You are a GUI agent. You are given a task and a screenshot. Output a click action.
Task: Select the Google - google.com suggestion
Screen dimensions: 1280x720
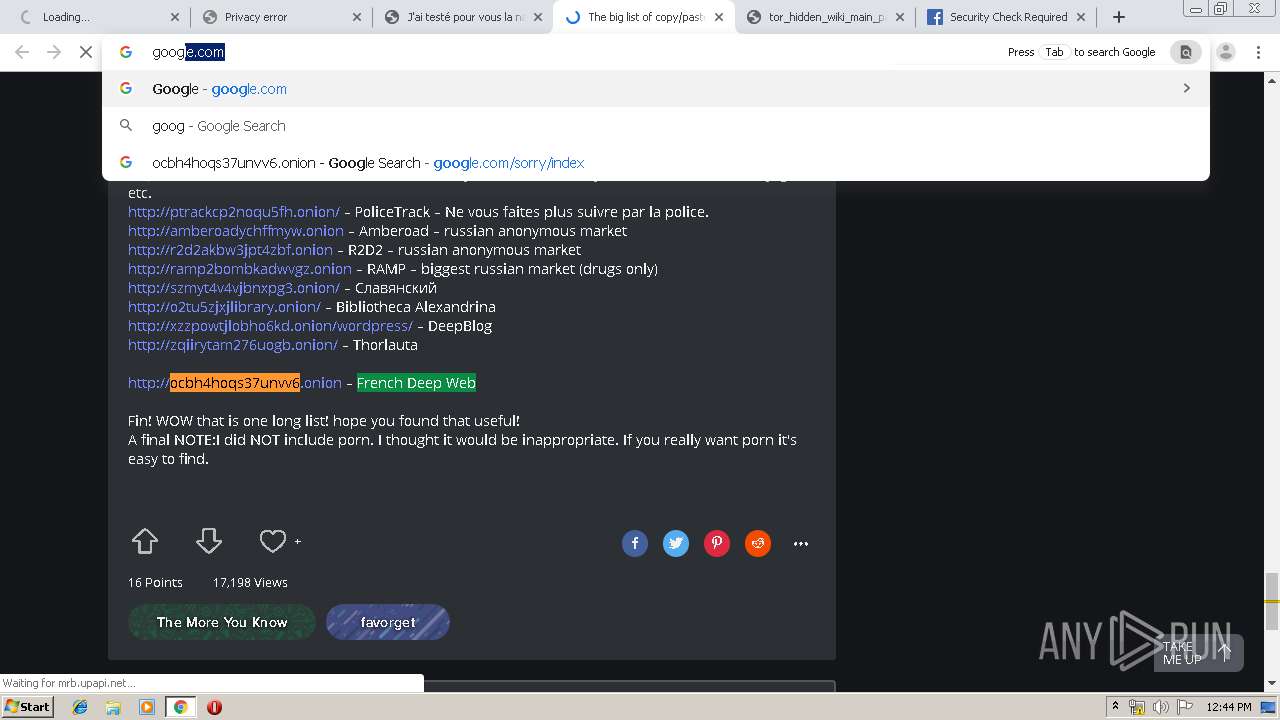tap(656, 89)
